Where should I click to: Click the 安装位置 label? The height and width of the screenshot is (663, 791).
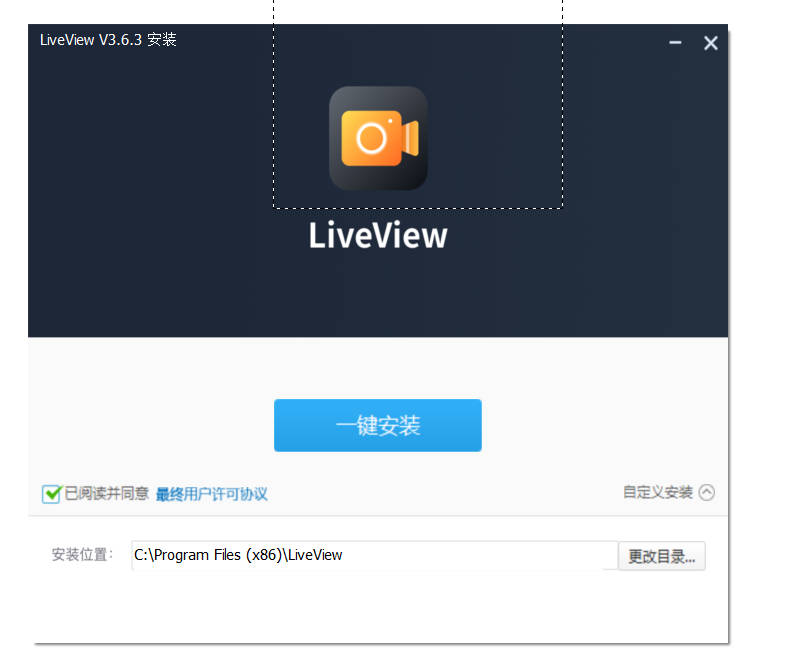point(83,555)
